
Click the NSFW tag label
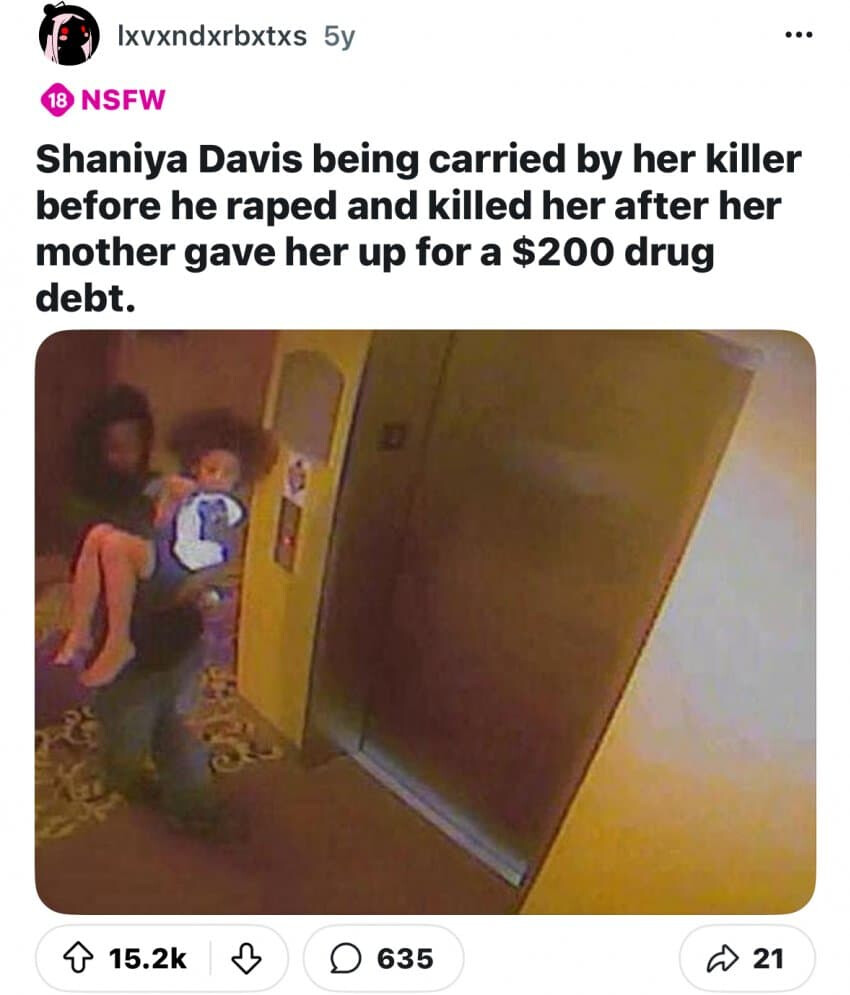pyautogui.click(x=123, y=100)
